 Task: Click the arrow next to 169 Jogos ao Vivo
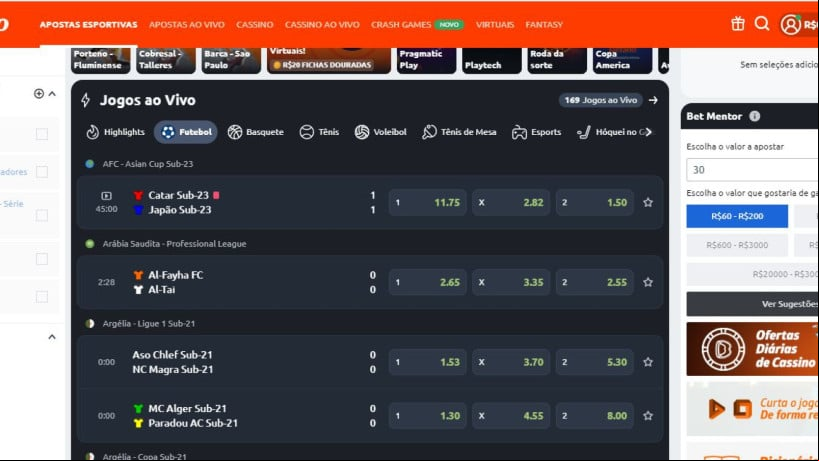pos(653,100)
